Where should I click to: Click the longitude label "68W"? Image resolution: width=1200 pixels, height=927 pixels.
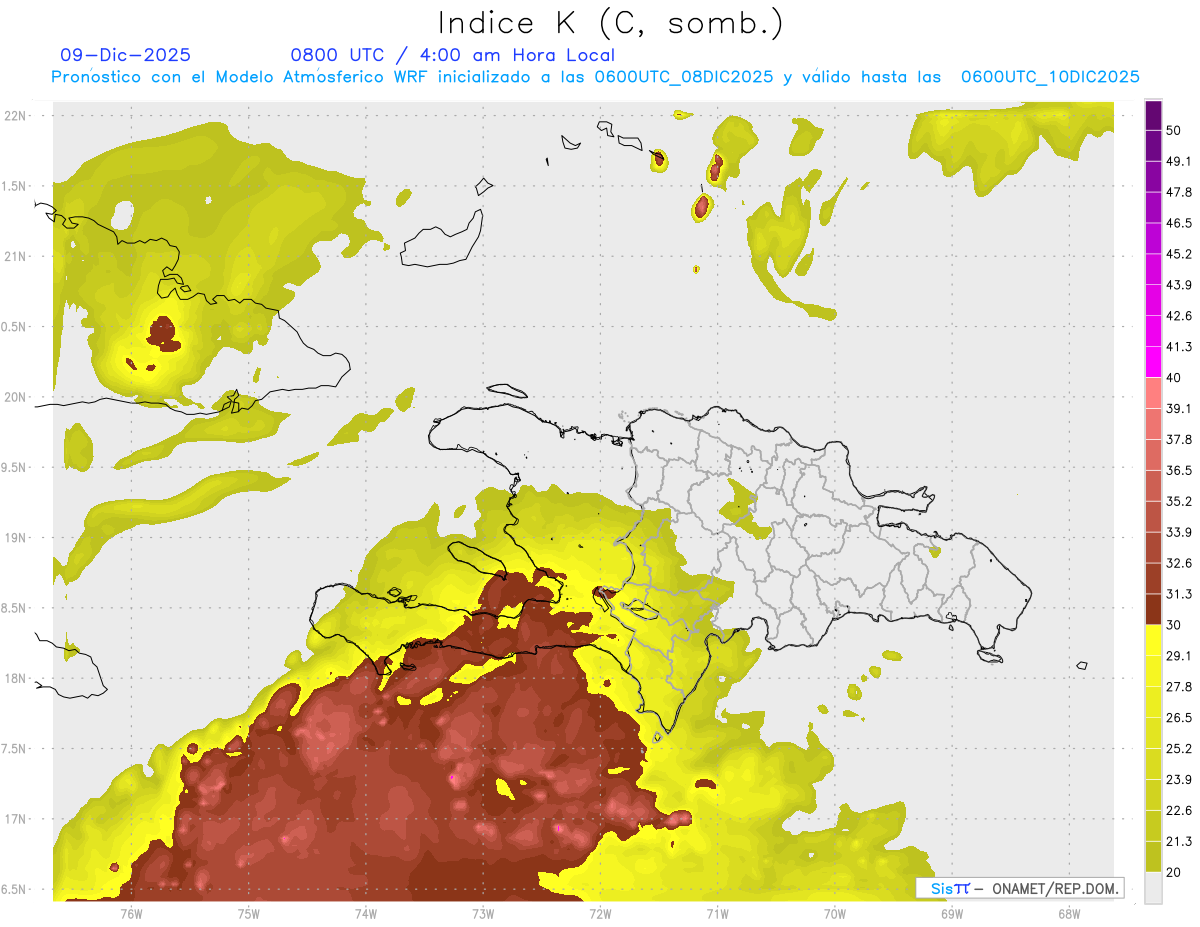[1069, 914]
